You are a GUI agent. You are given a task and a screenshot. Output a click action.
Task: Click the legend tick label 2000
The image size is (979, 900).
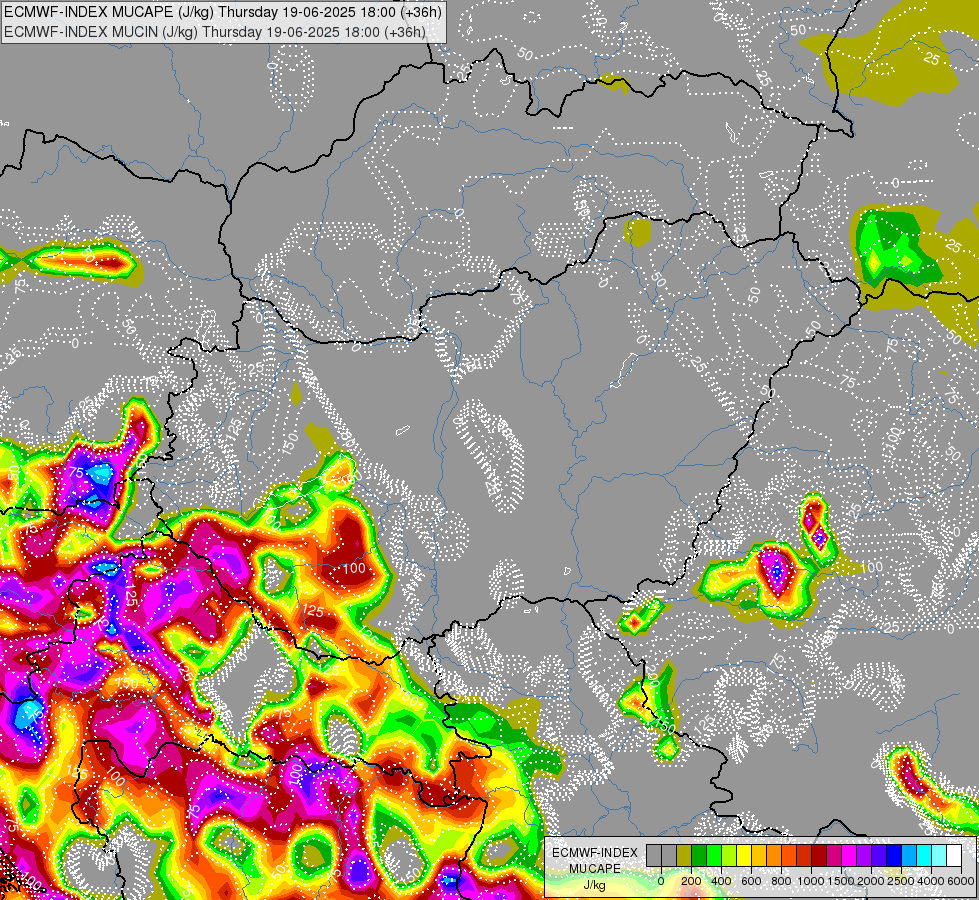pyautogui.click(x=871, y=881)
